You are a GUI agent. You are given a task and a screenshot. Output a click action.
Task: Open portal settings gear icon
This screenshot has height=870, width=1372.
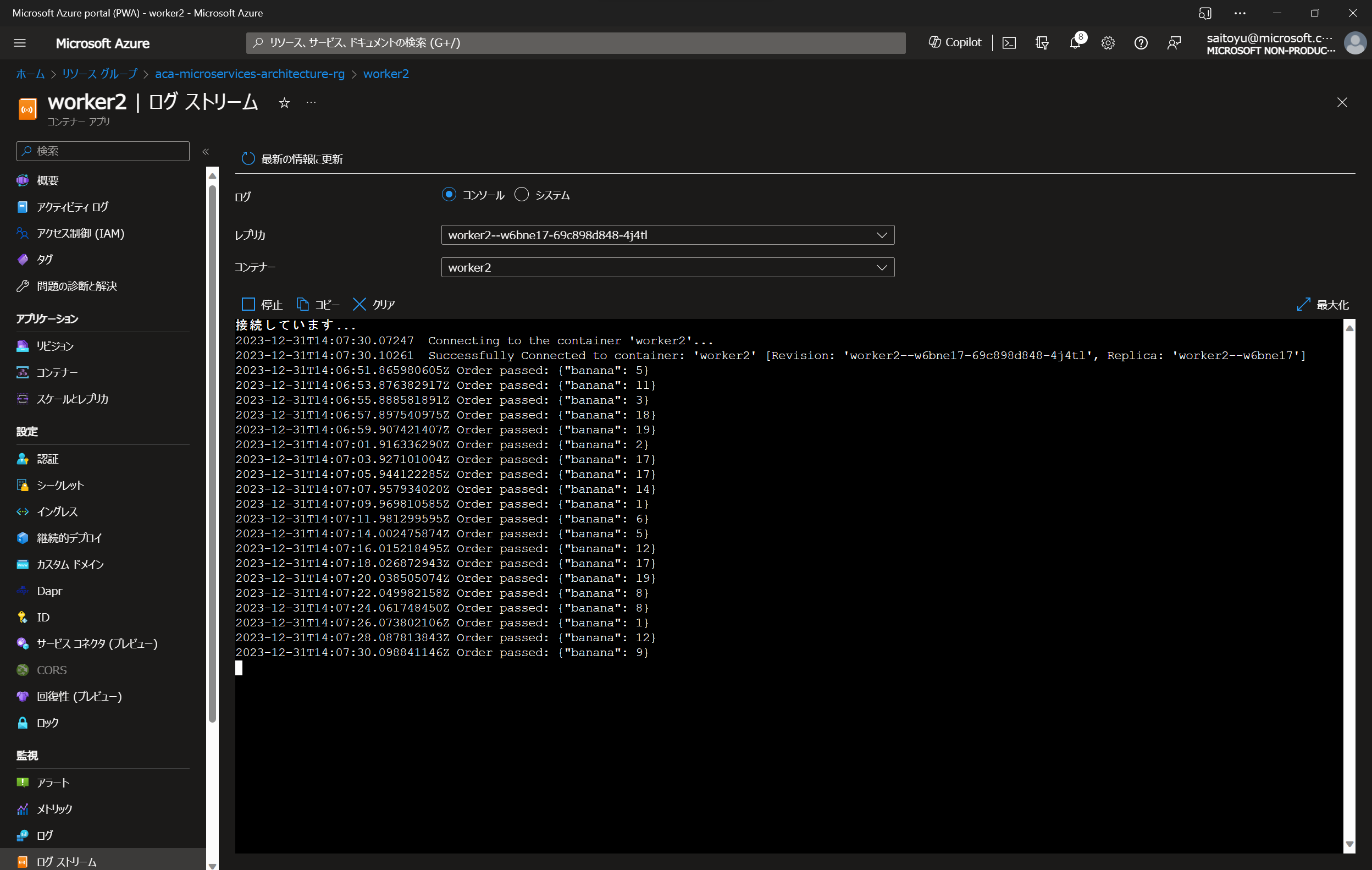tap(1108, 43)
